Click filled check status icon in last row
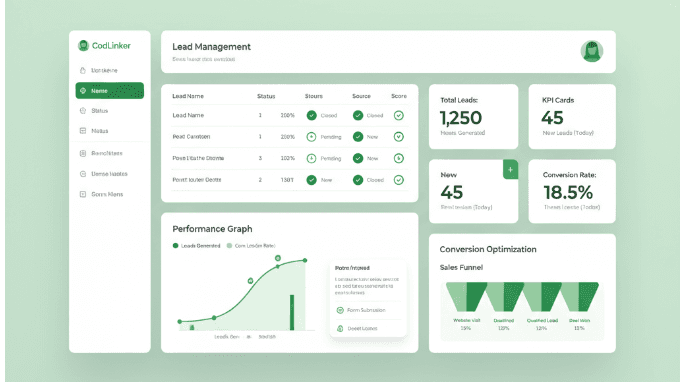 [312, 180]
